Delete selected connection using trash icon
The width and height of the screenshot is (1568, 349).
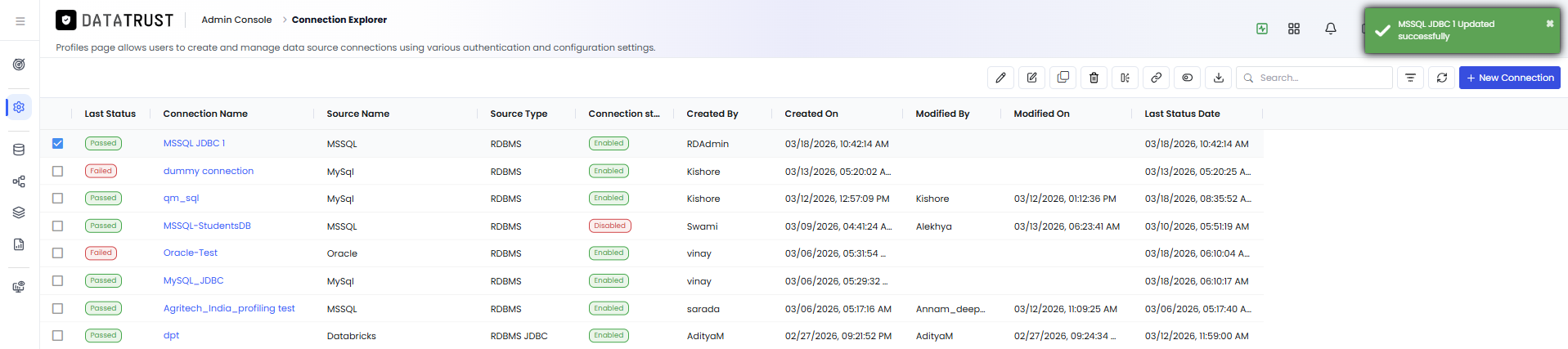[x=1094, y=78]
